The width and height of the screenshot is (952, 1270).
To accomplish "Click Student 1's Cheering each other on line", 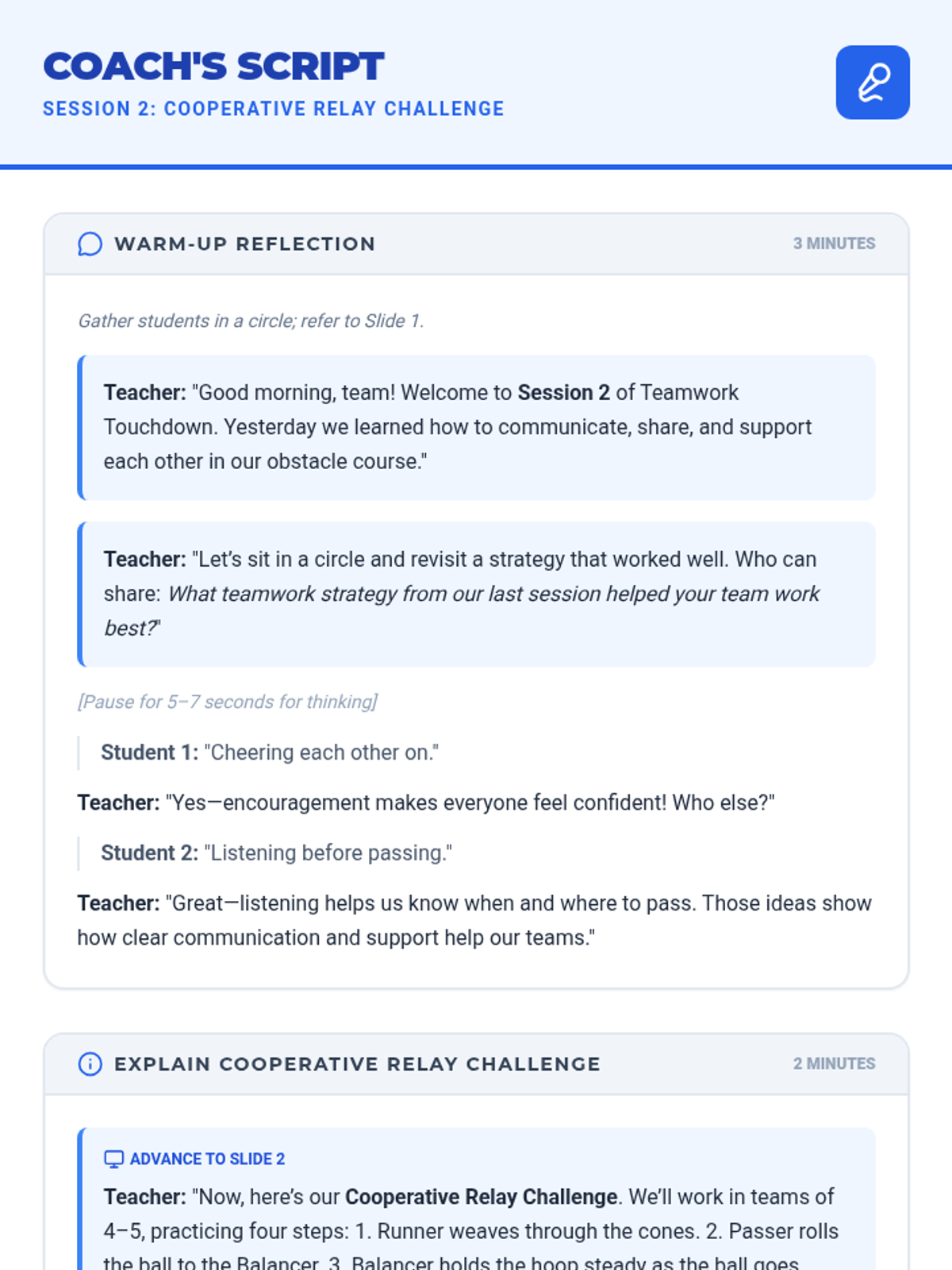I will click(x=270, y=752).
